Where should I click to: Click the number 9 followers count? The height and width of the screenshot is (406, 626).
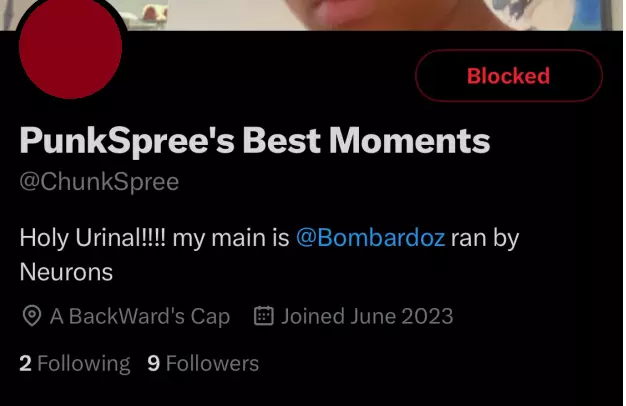pos(154,364)
